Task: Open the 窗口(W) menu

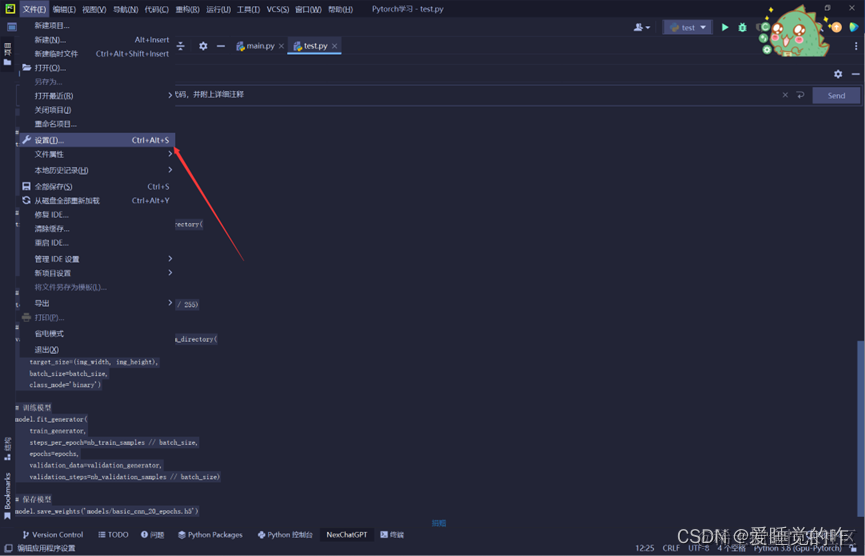Action: [x=308, y=9]
